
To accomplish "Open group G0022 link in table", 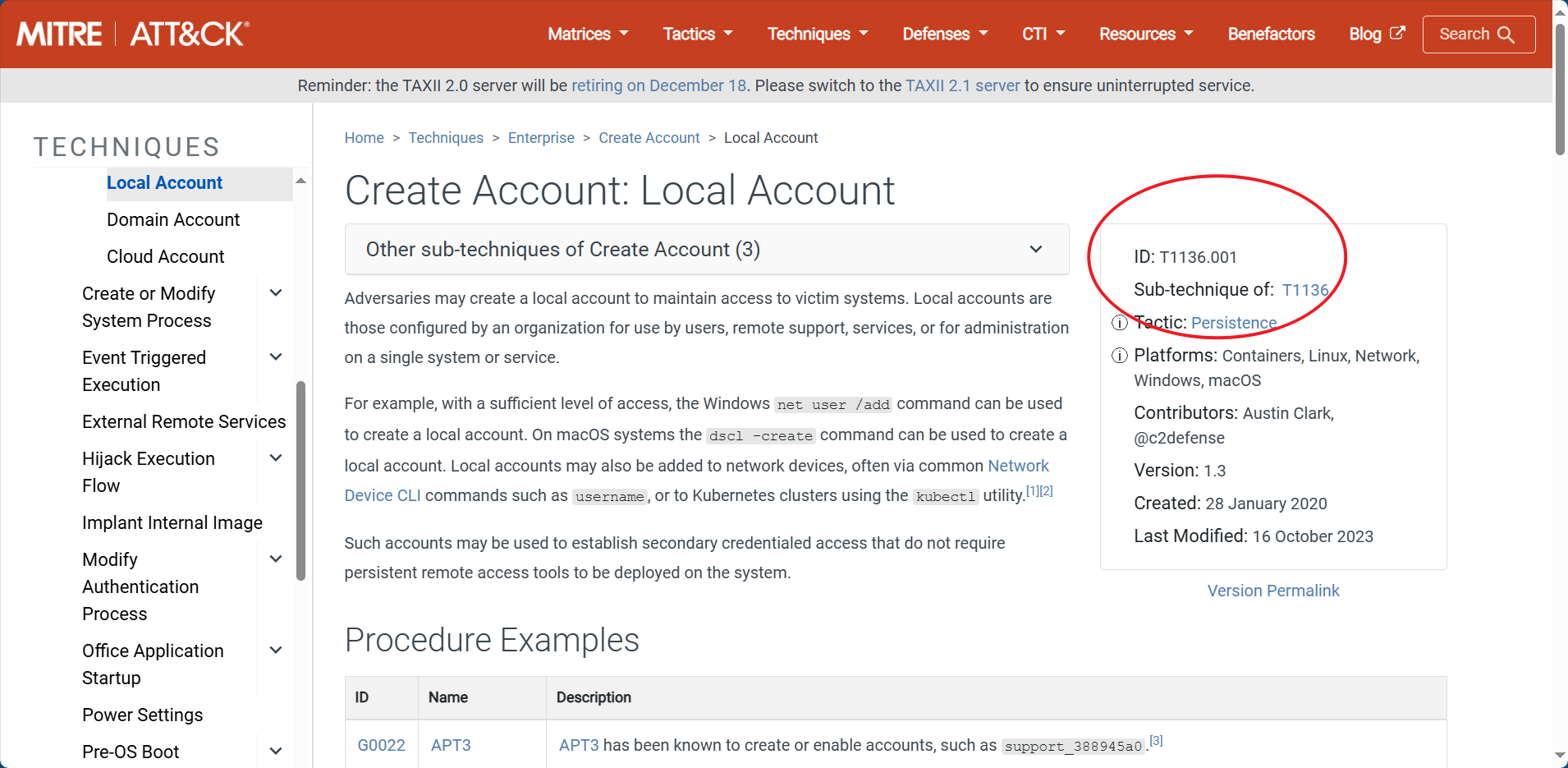I will 381,745.
